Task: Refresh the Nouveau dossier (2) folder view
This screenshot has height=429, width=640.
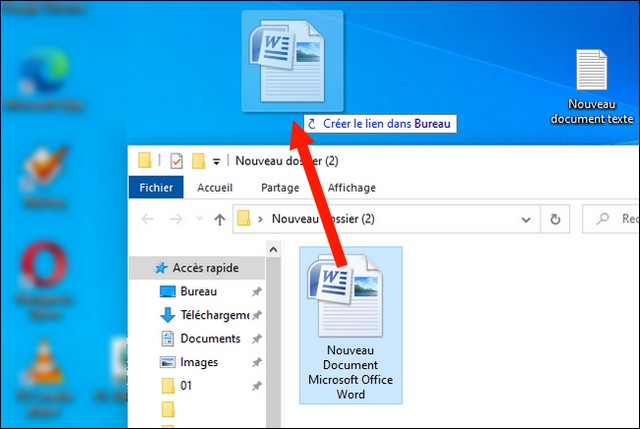Action: click(x=555, y=219)
